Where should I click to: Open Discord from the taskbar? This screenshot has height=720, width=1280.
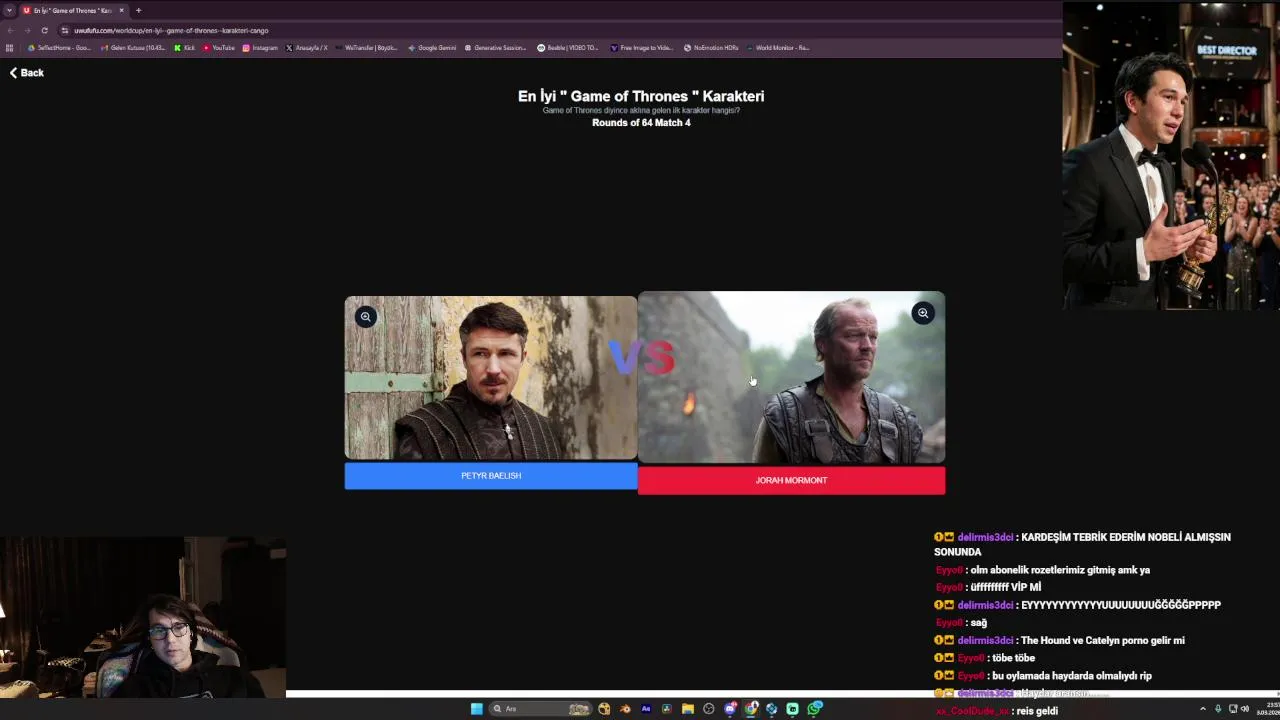(x=730, y=709)
